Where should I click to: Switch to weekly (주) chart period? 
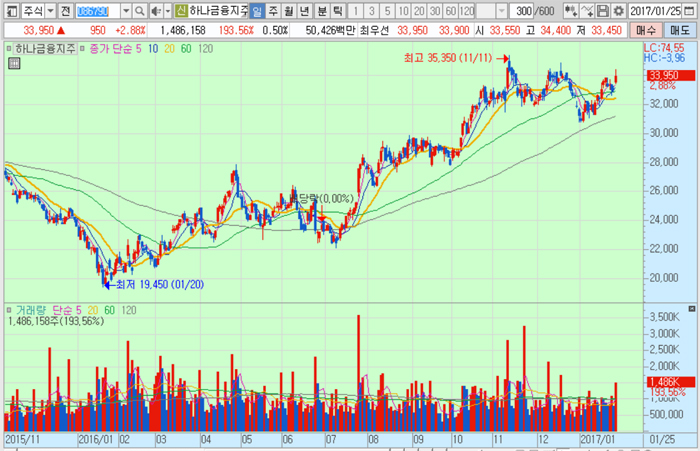pos(273,10)
